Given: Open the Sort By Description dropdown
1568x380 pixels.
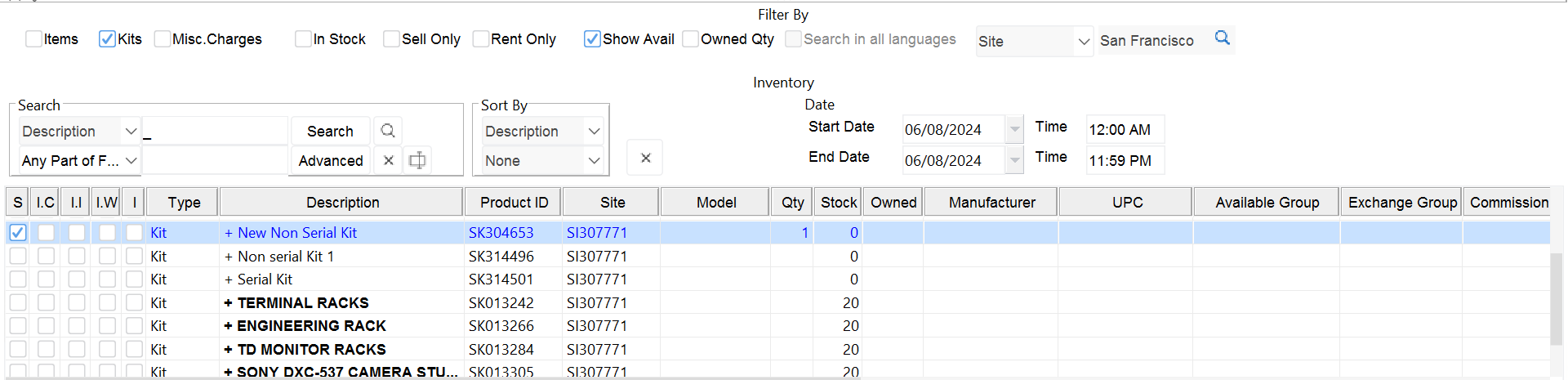Looking at the screenshot, I should pos(594,132).
